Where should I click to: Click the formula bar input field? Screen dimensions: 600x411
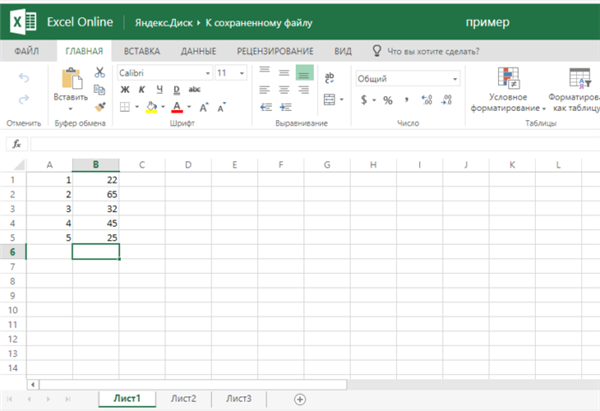(x=315, y=144)
